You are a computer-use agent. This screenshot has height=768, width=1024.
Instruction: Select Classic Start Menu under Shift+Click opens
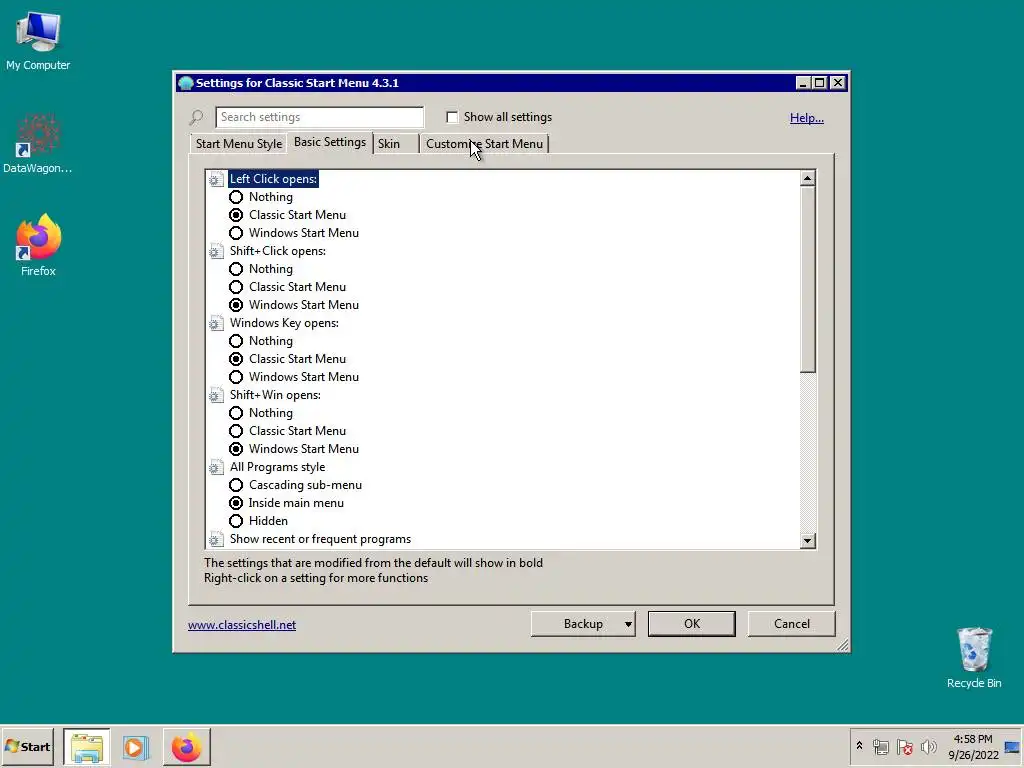pos(236,287)
